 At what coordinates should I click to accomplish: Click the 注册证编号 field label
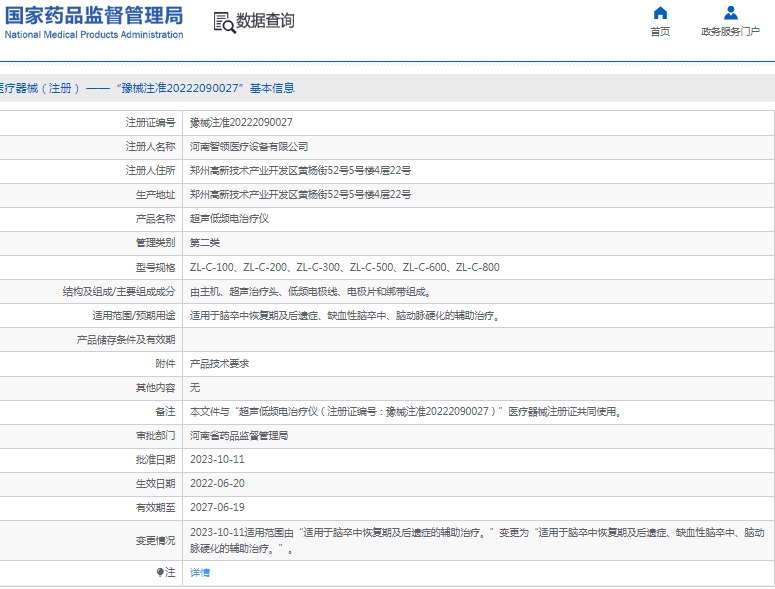tap(150, 123)
